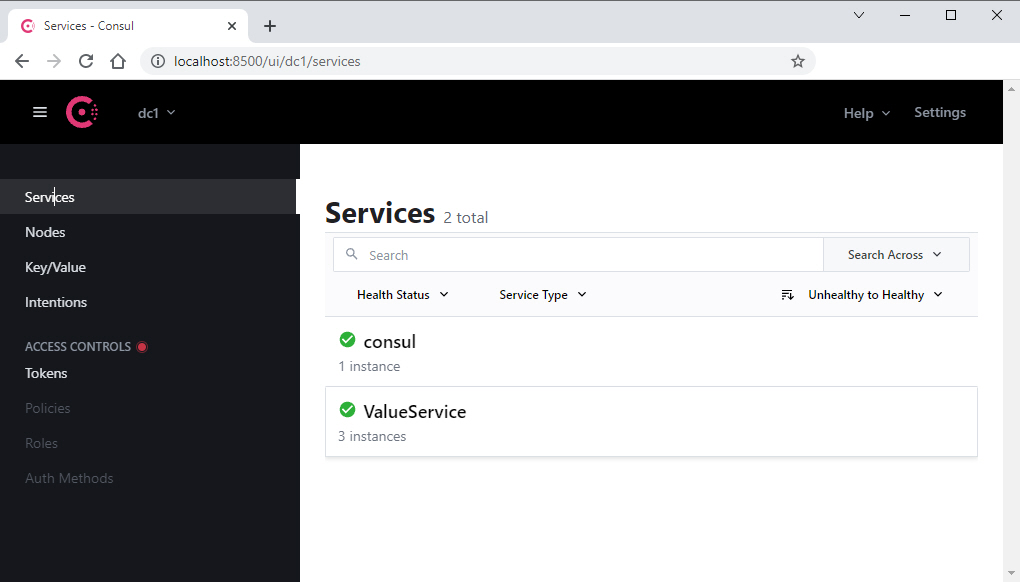Click the '2 total' count label
Viewport: 1020px width, 582px height.
pyautogui.click(x=465, y=218)
